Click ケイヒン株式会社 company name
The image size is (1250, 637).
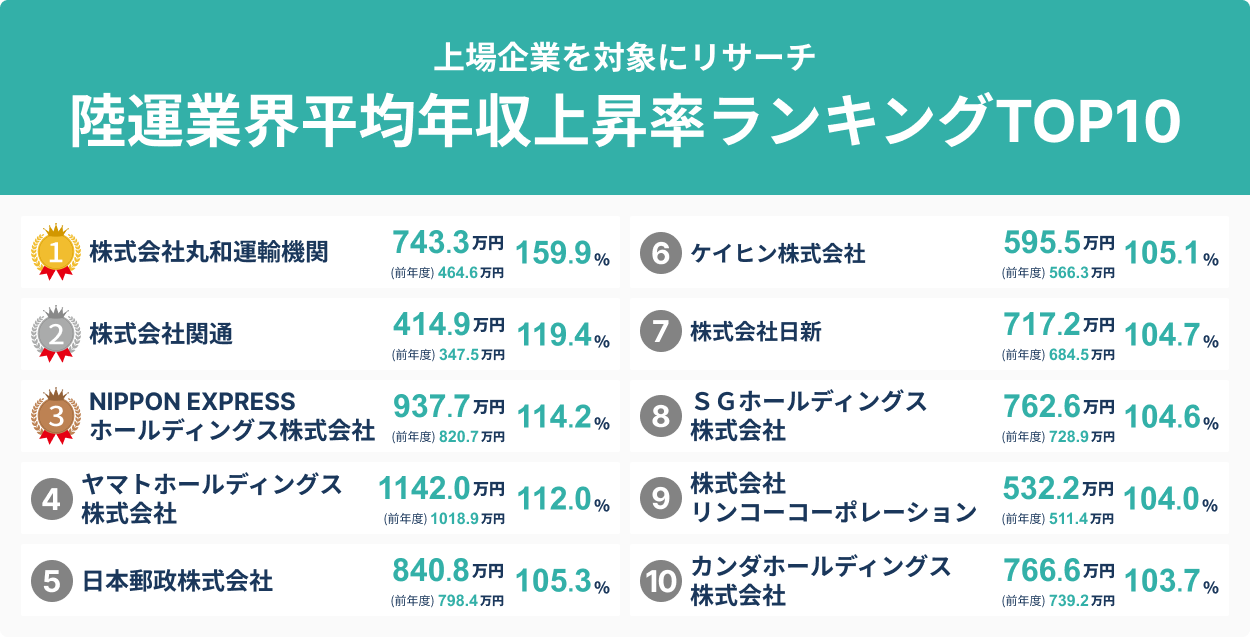click(778, 253)
